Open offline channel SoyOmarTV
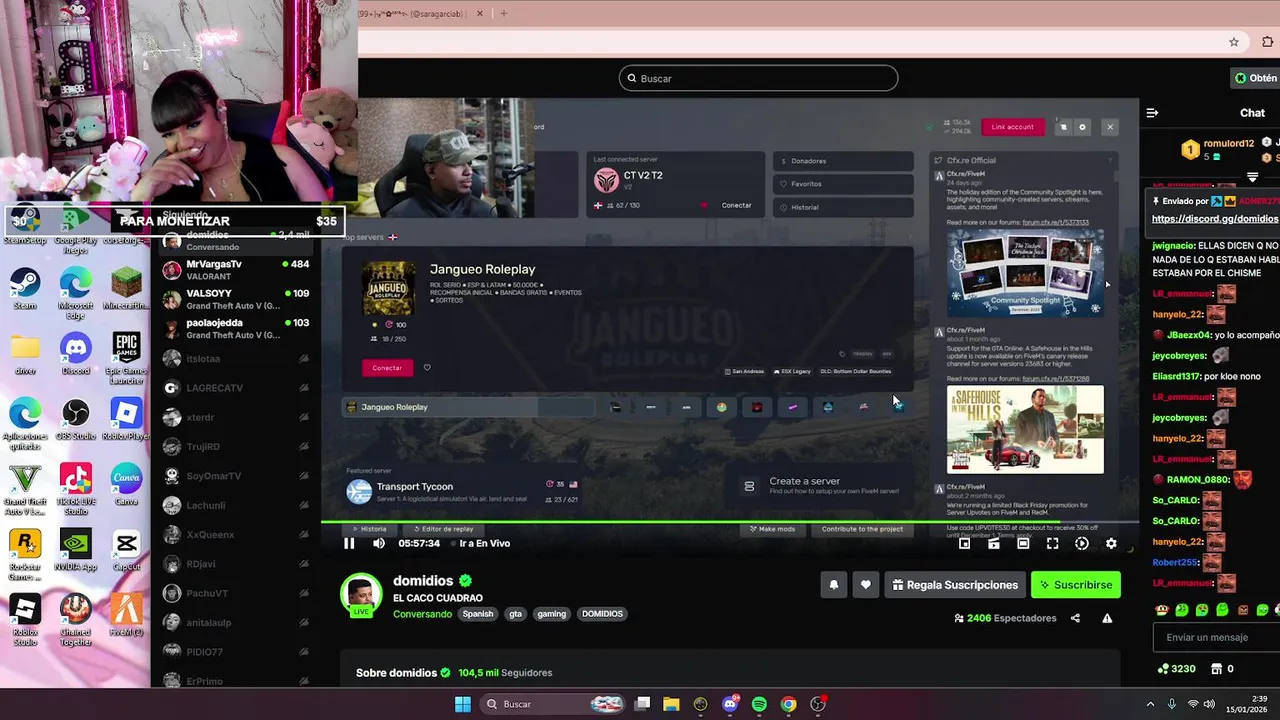The height and width of the screenshot is (720, 1280). (236, 476)
